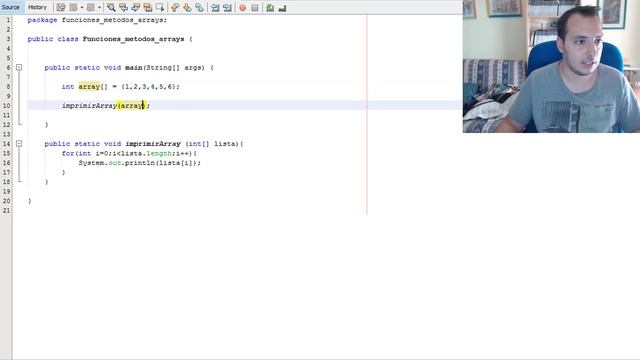Click the webcam video overlay
Image resolution: width=640 pixels, height=360 pixels.
point(551,66)
